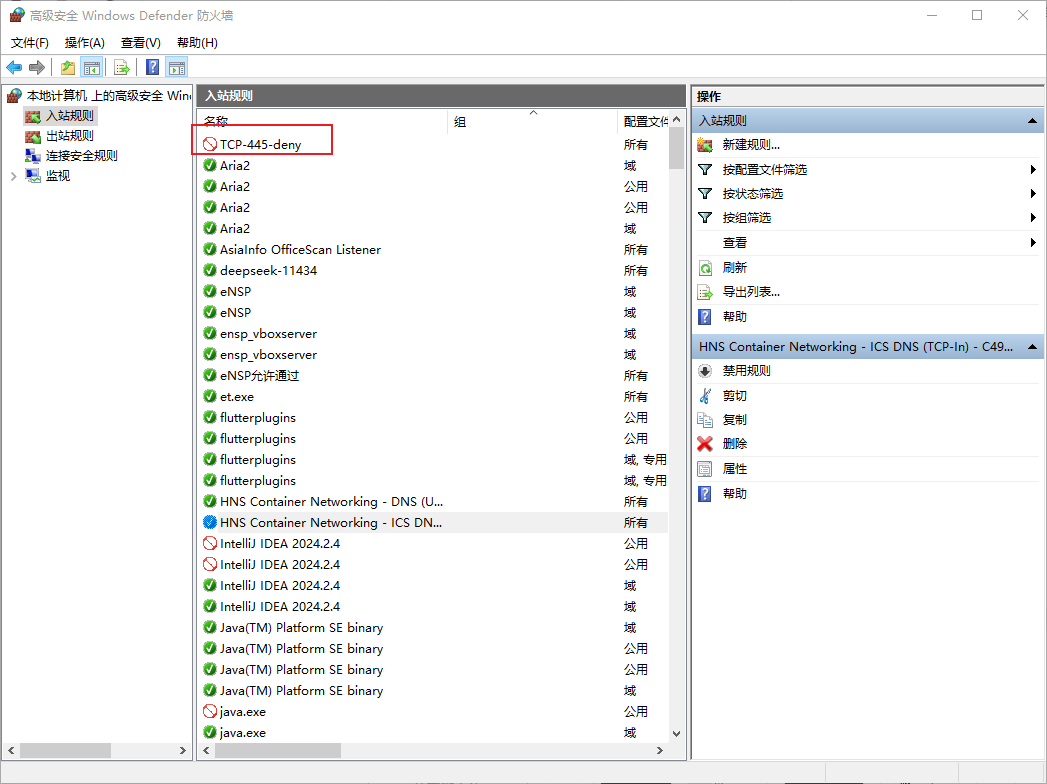Sort by the 组 column header
This screenshot has height=784, width=1047.
(532, 122)
